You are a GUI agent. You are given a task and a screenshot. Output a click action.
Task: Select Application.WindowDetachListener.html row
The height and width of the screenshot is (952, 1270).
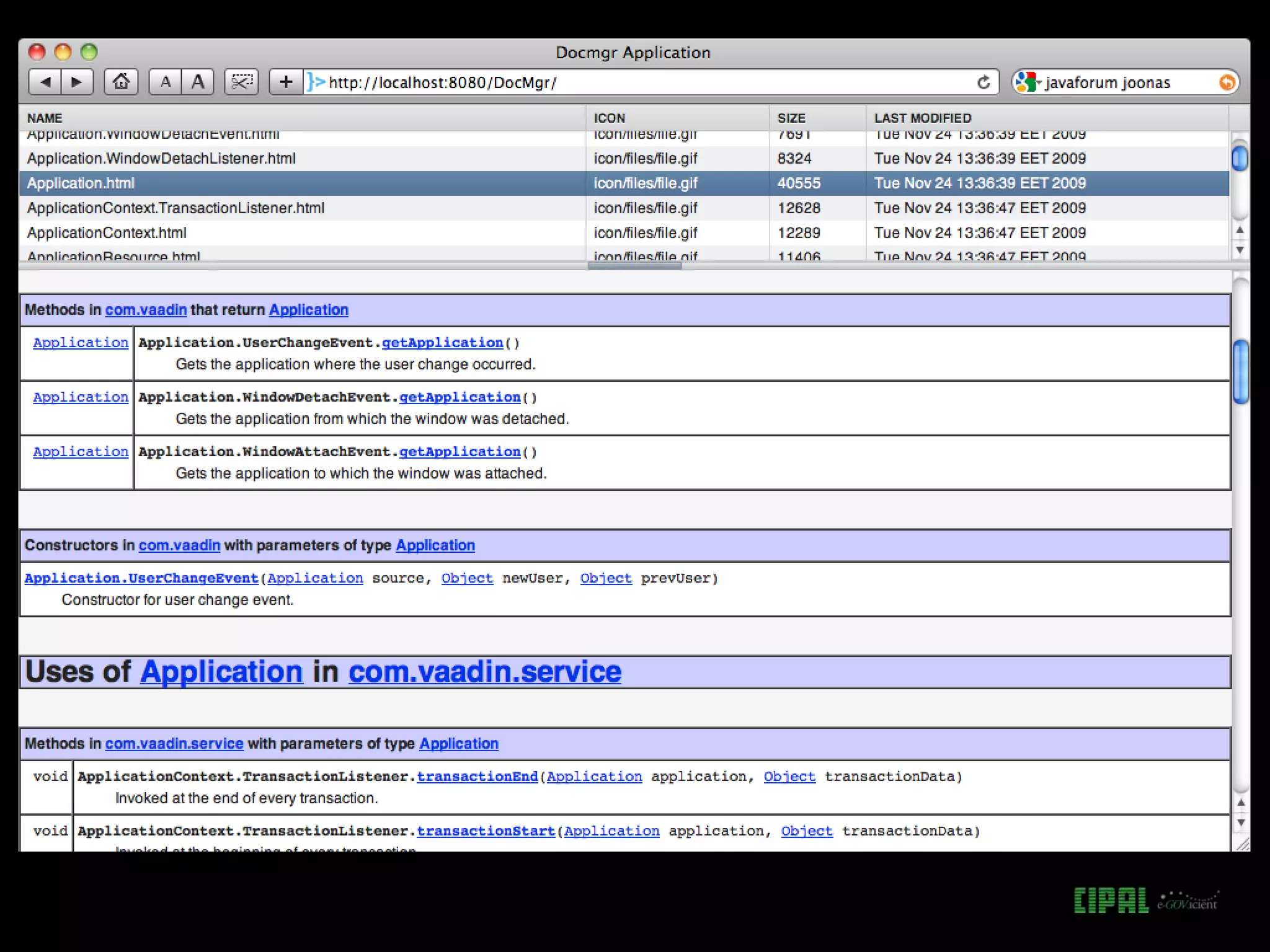pos(161,159)
